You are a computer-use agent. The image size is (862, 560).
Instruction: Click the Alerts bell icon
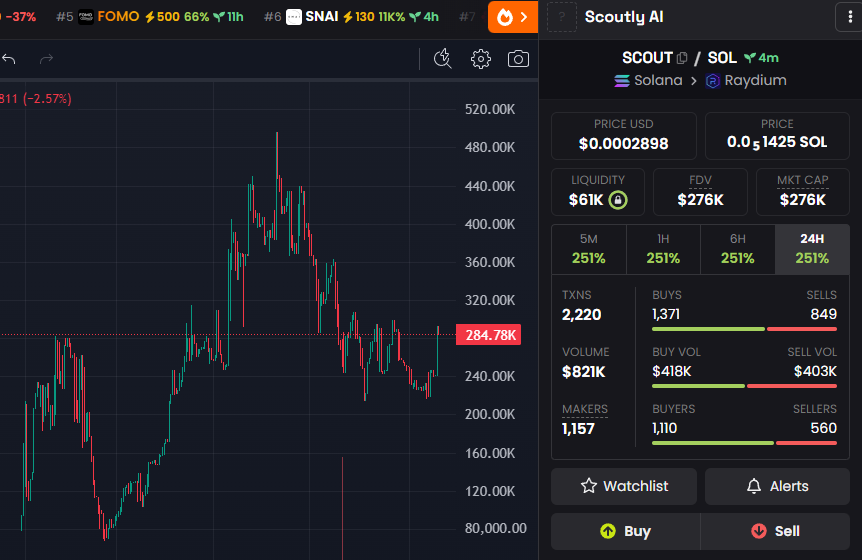click(x=754, y=486)
